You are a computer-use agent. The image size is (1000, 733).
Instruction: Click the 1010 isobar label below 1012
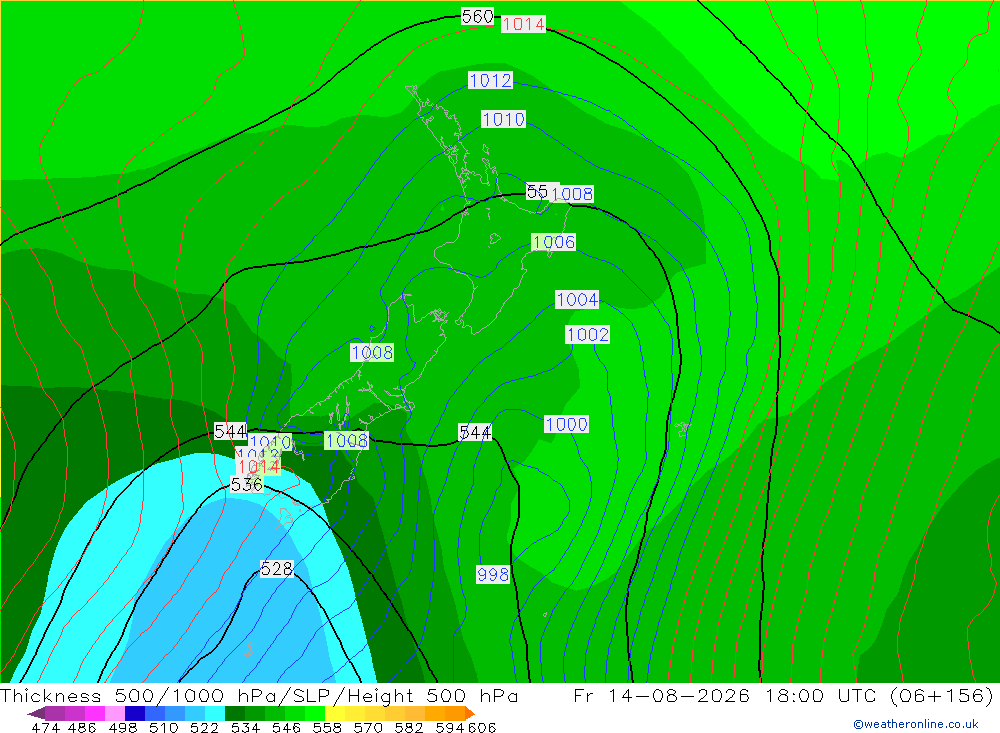pos(503,119)
